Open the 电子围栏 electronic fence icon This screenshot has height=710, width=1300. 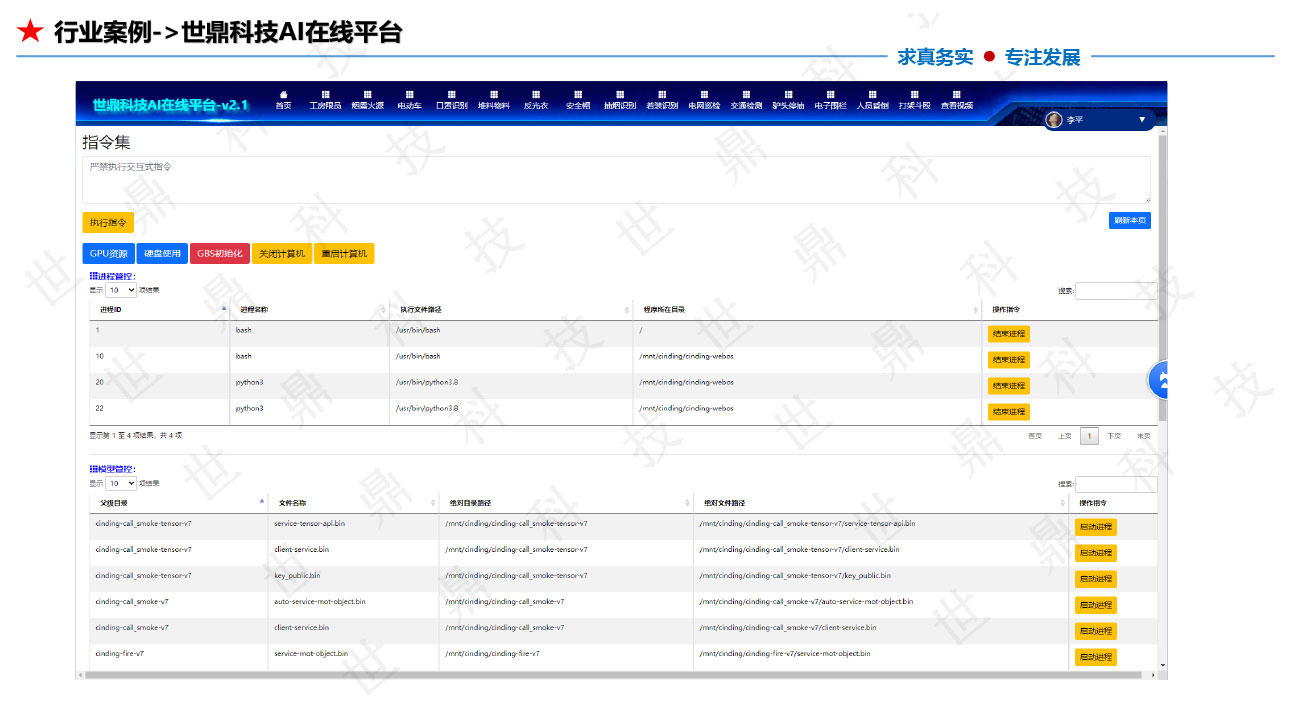(829, 100)
